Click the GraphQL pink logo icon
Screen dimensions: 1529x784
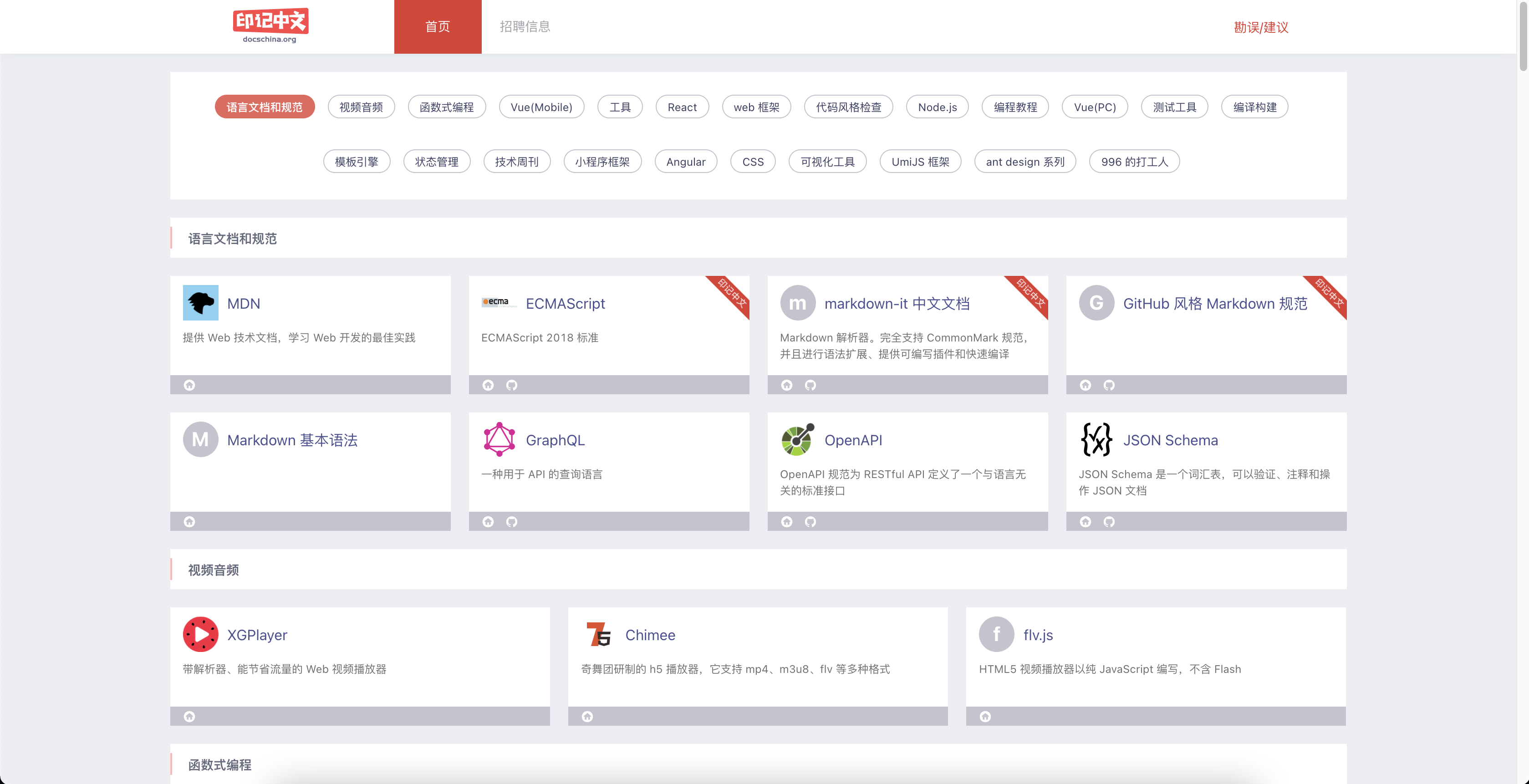pyautogui.click(x=499, y=439)
